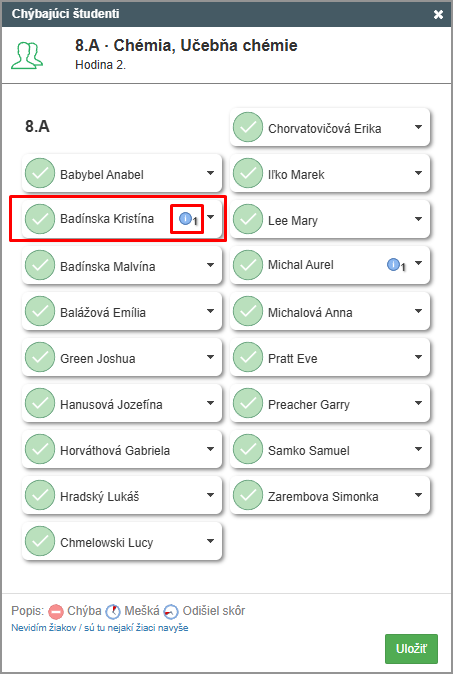Click the Mešká clock legend icon

coord(113,611)
